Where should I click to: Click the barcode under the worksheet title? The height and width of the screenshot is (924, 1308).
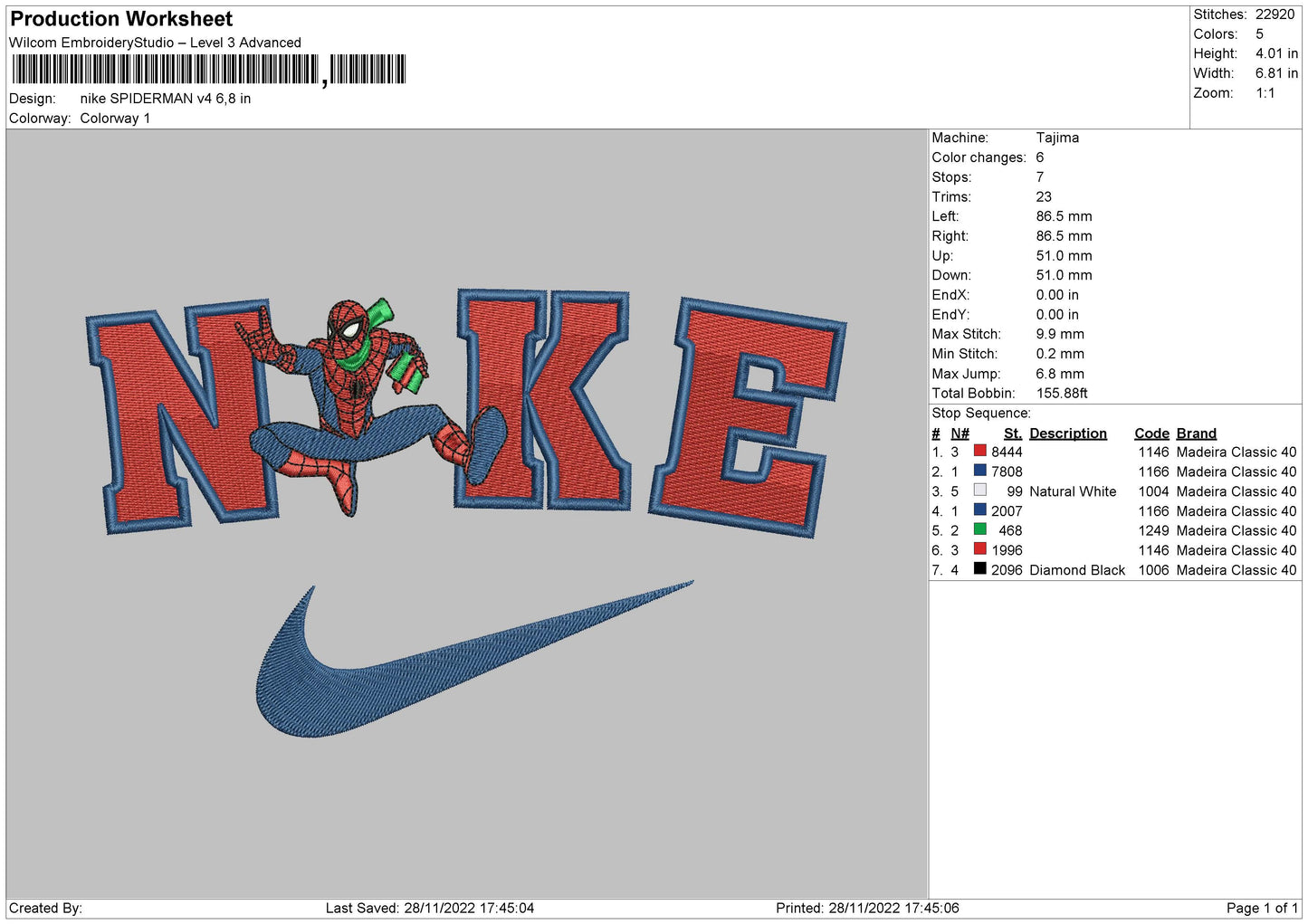coord(208,70)
